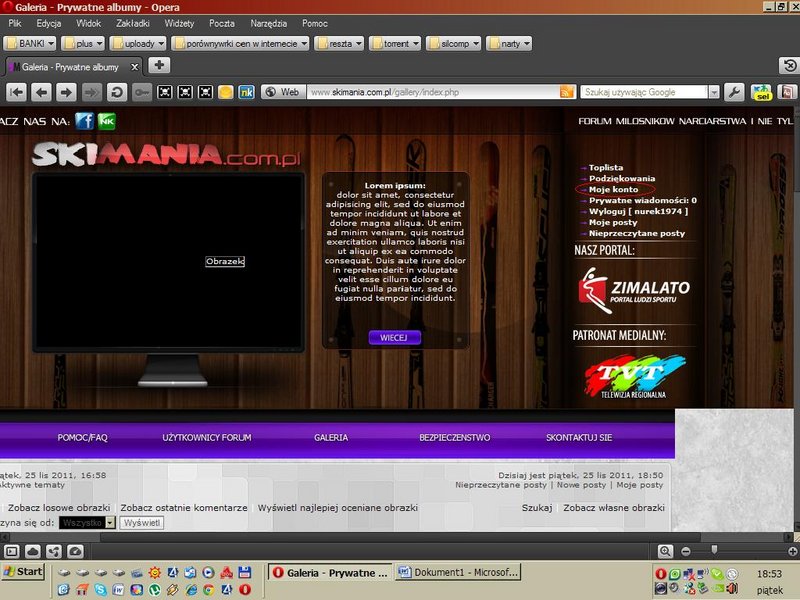
Task: Click the zoom slider handle in status bar
Action: [714, 549]
